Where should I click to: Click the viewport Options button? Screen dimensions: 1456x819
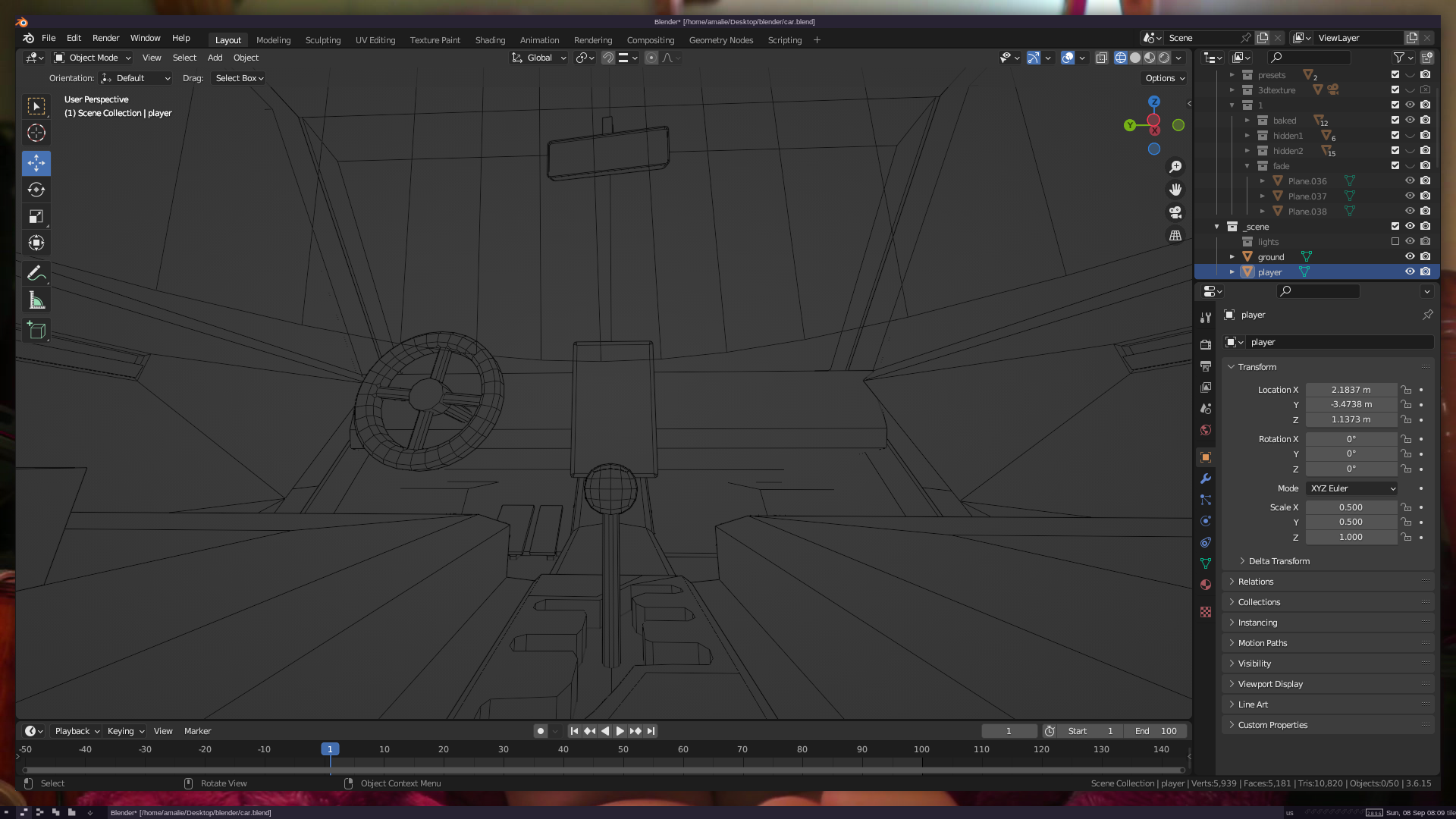point(1165,78)
